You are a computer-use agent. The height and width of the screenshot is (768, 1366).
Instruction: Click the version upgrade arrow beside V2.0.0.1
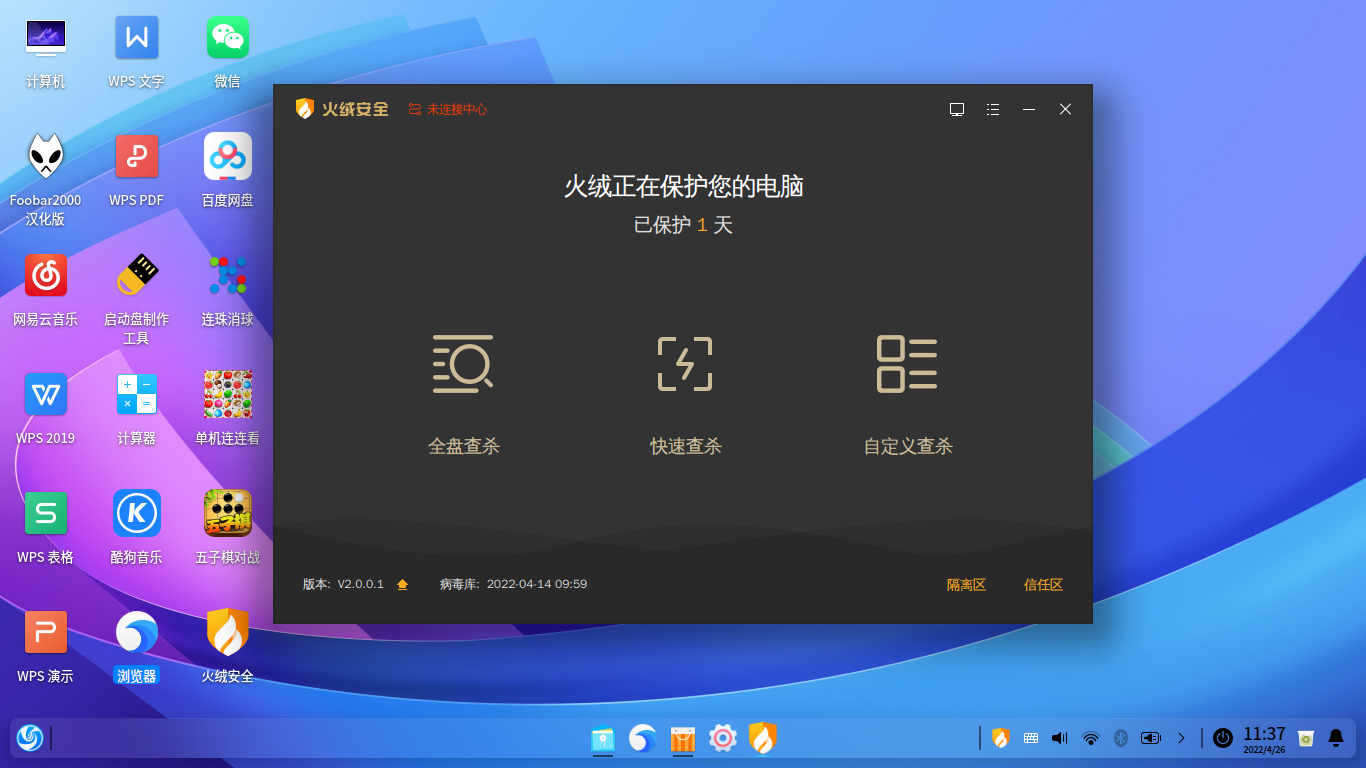click(x=403, y=584)
